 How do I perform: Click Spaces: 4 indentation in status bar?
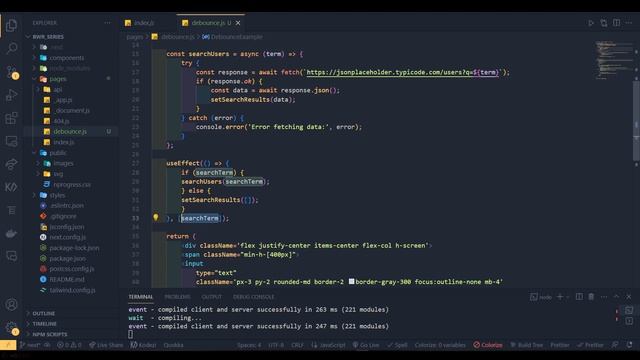pyautogui.click(x=249, y=345)
